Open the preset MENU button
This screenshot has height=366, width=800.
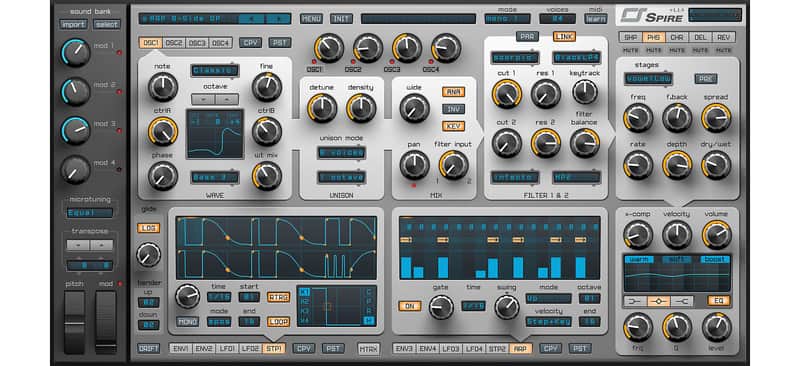pyautogui.click(x=311, y=19)
